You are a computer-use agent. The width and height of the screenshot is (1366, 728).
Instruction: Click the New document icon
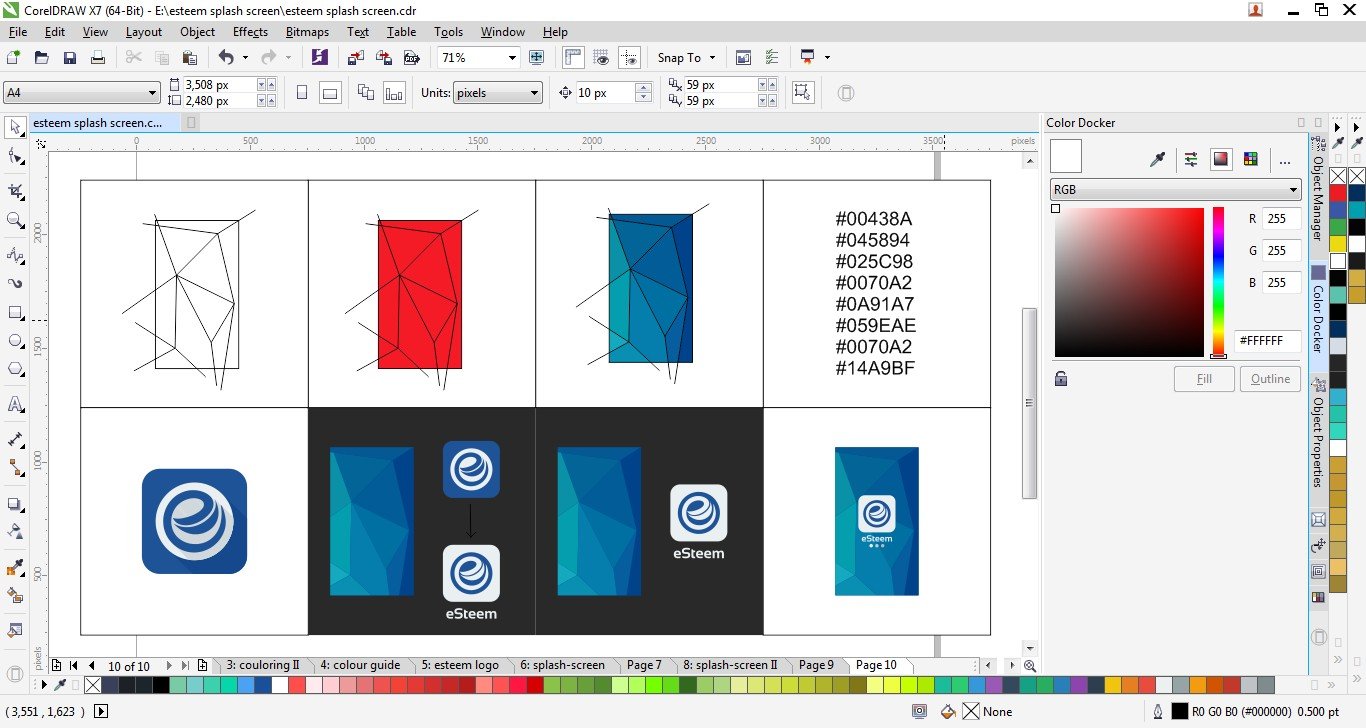click(14, 58)
